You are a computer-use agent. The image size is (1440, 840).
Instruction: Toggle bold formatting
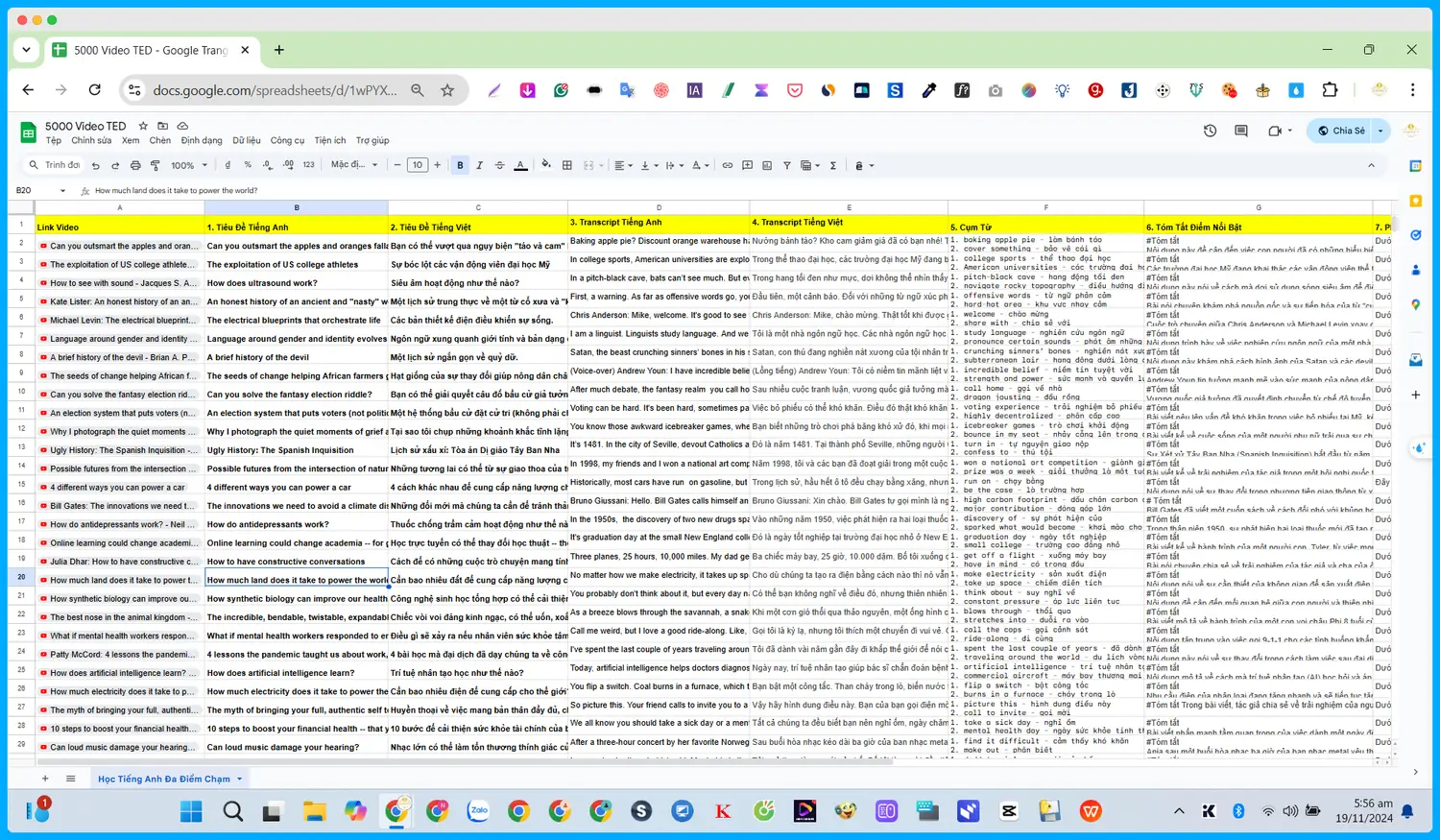coord(461,165)
